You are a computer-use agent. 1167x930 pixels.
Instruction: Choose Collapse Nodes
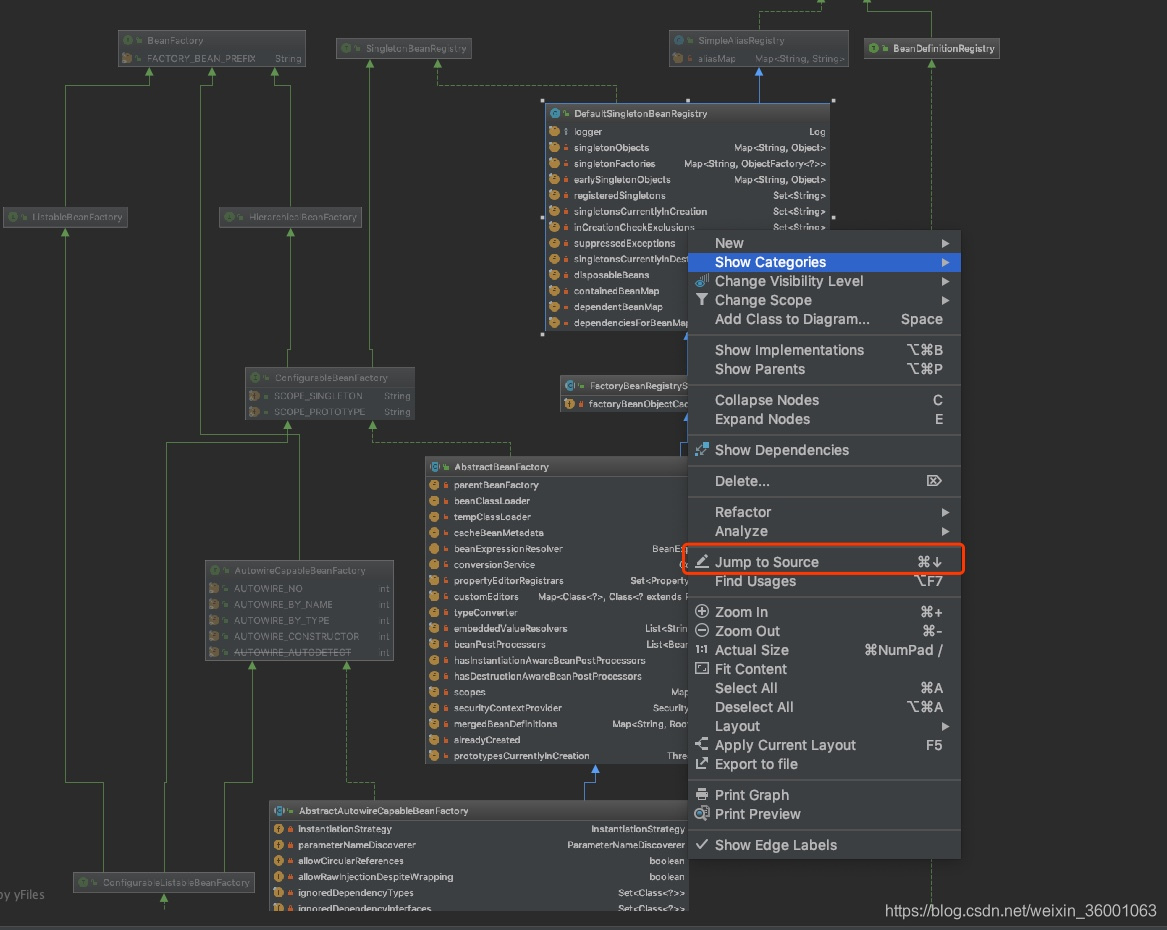[824, 400]
